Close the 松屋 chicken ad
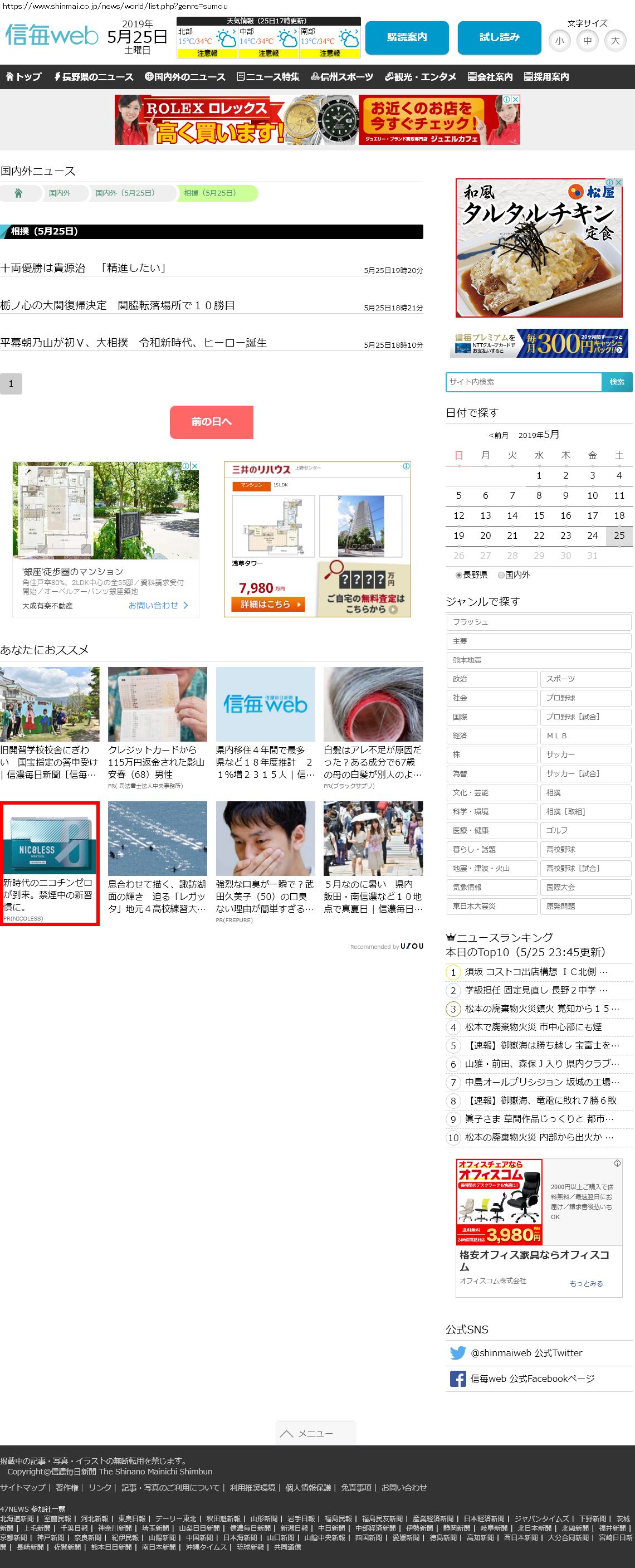The image size is (635, 1568). (618, 182)
